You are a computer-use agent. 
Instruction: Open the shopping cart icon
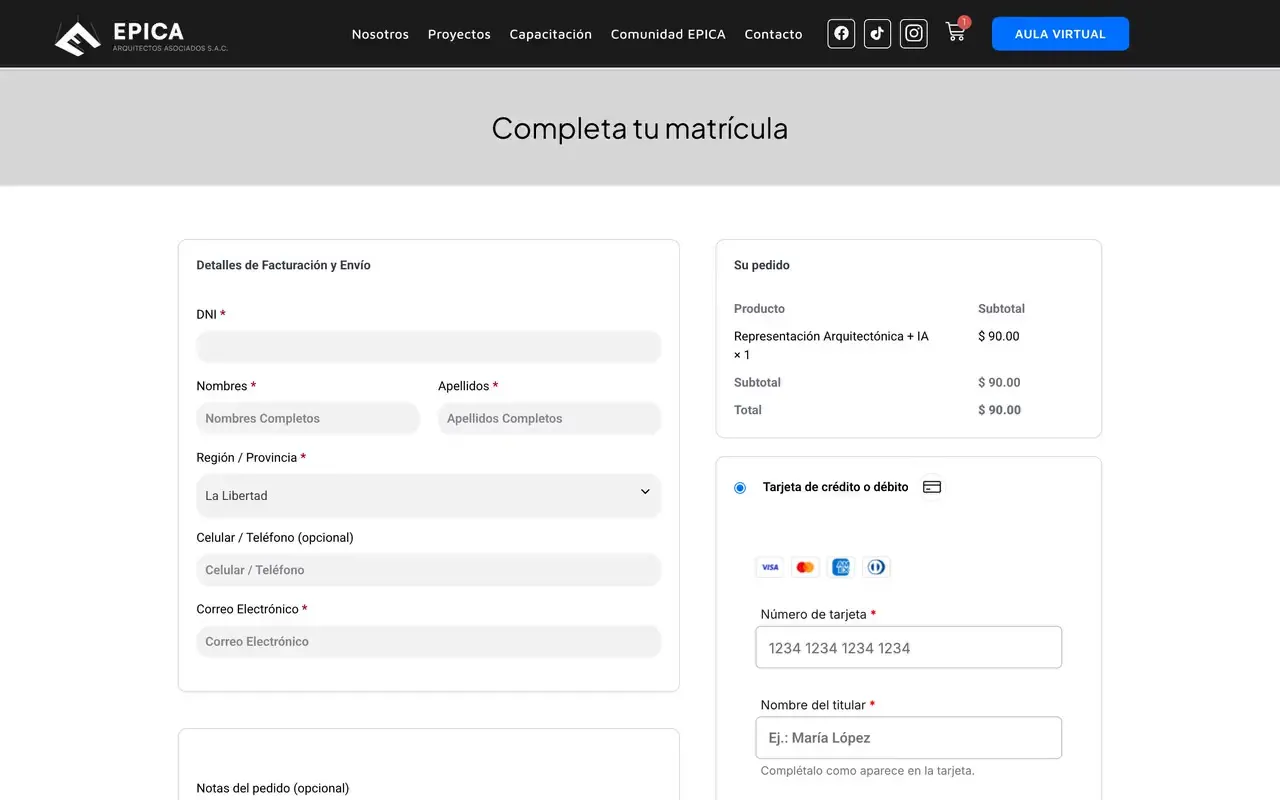coord(956,32)
